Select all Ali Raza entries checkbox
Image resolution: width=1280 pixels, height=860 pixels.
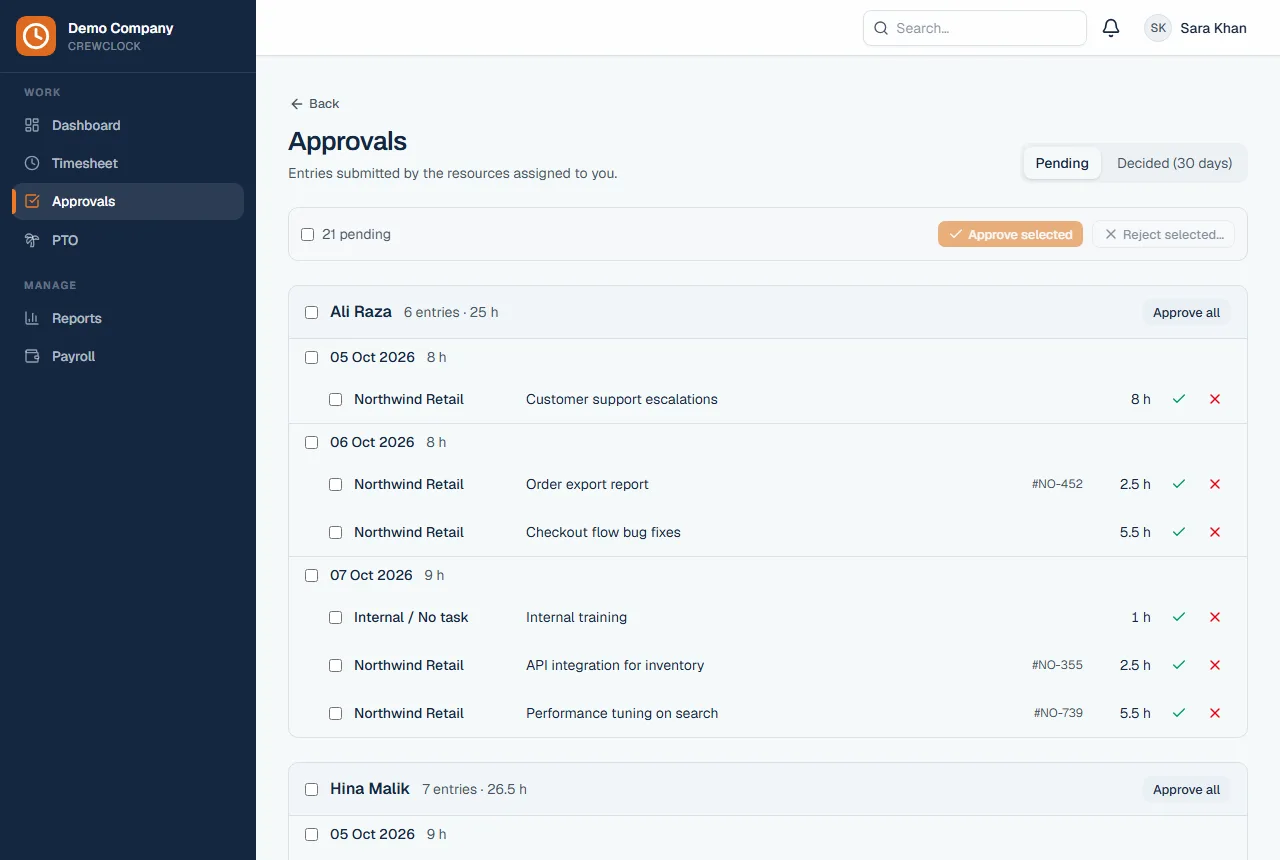312,313
